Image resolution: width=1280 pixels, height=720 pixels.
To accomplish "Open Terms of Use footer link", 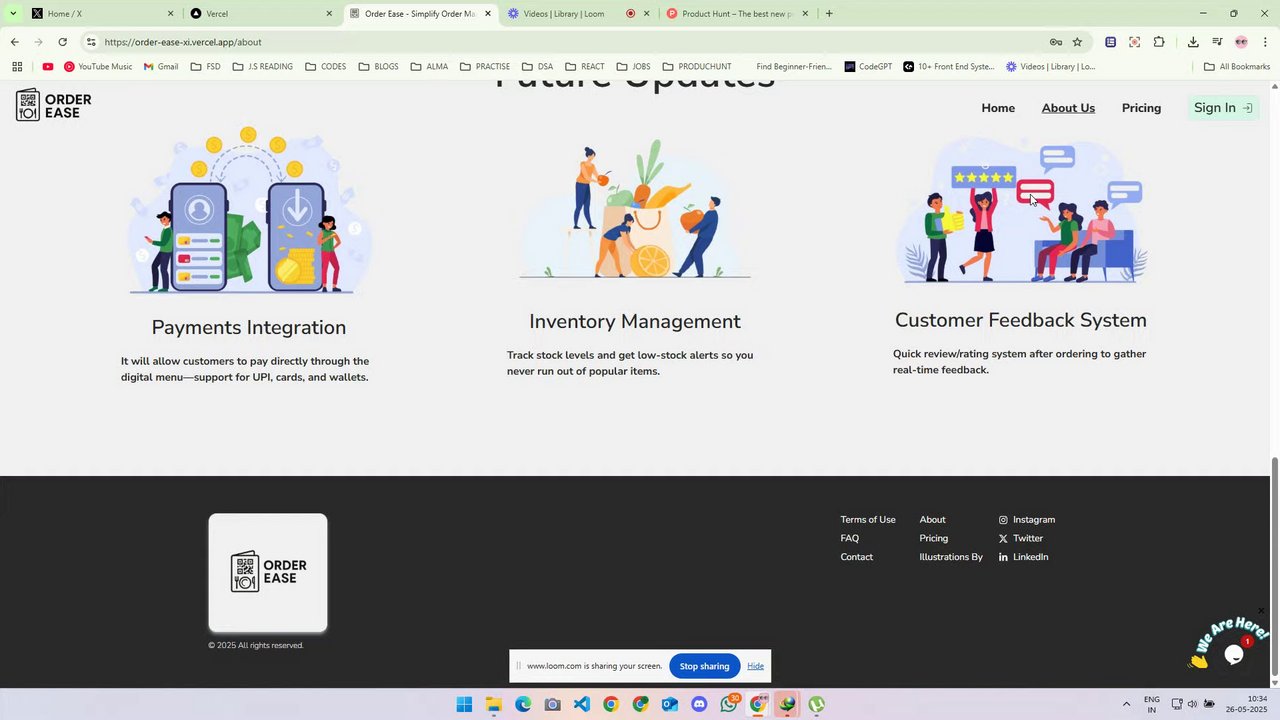I will click(x=868, y=520).
